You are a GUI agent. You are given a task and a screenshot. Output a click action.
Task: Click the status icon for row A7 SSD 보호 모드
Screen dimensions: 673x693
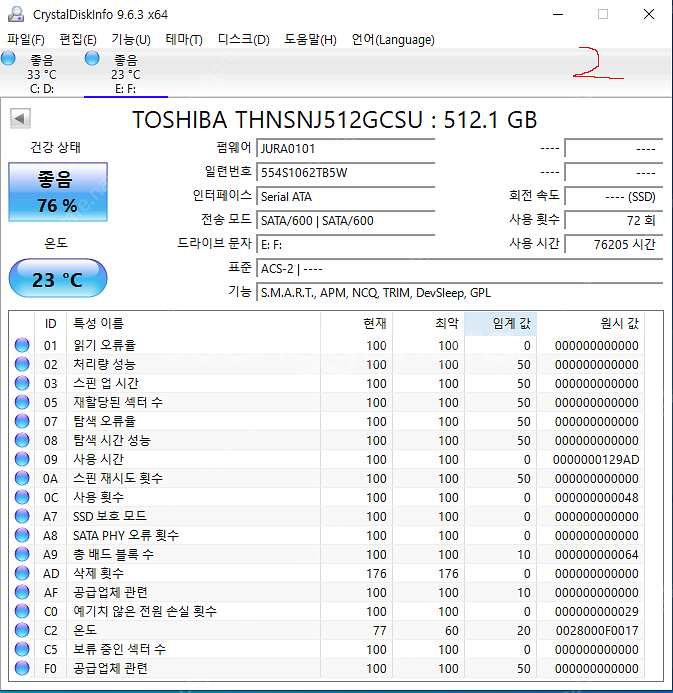click(x=22, y=516)
